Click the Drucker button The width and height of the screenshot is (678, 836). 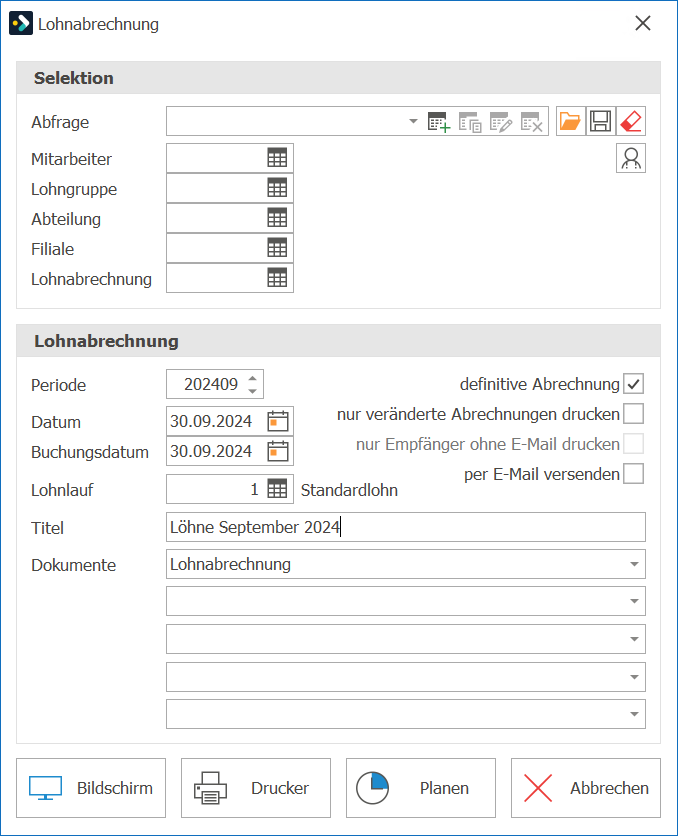click(256, 788)
